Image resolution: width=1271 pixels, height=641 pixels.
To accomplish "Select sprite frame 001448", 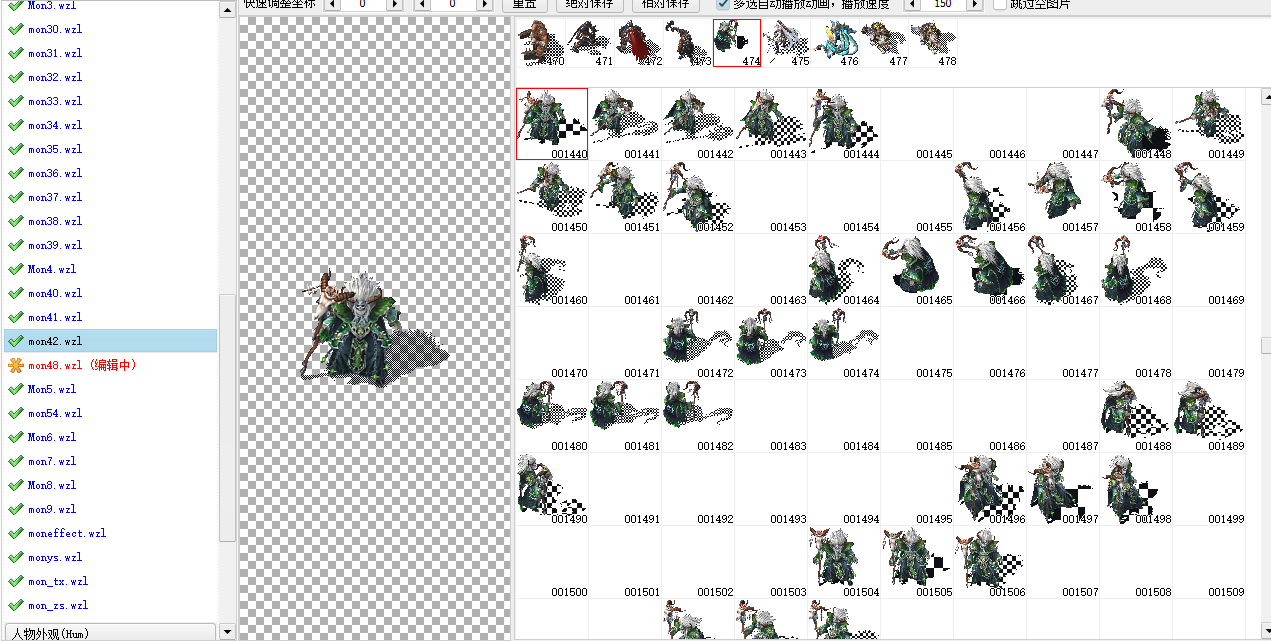I will point(1136,123).
